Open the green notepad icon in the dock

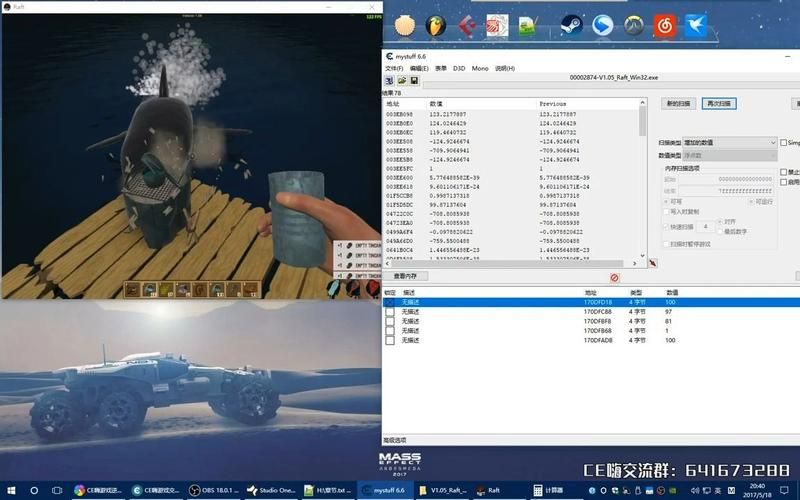click(x=528, y=26)
